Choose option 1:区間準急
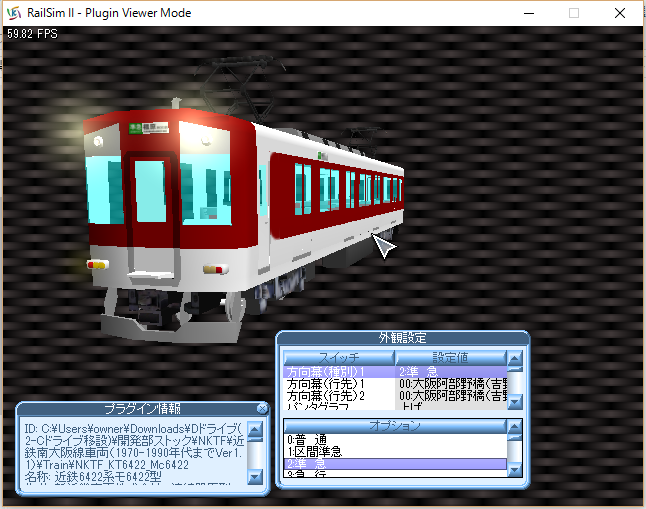This screenshot has width=646, height=509. pyautogui.click(x=395, y=452)
